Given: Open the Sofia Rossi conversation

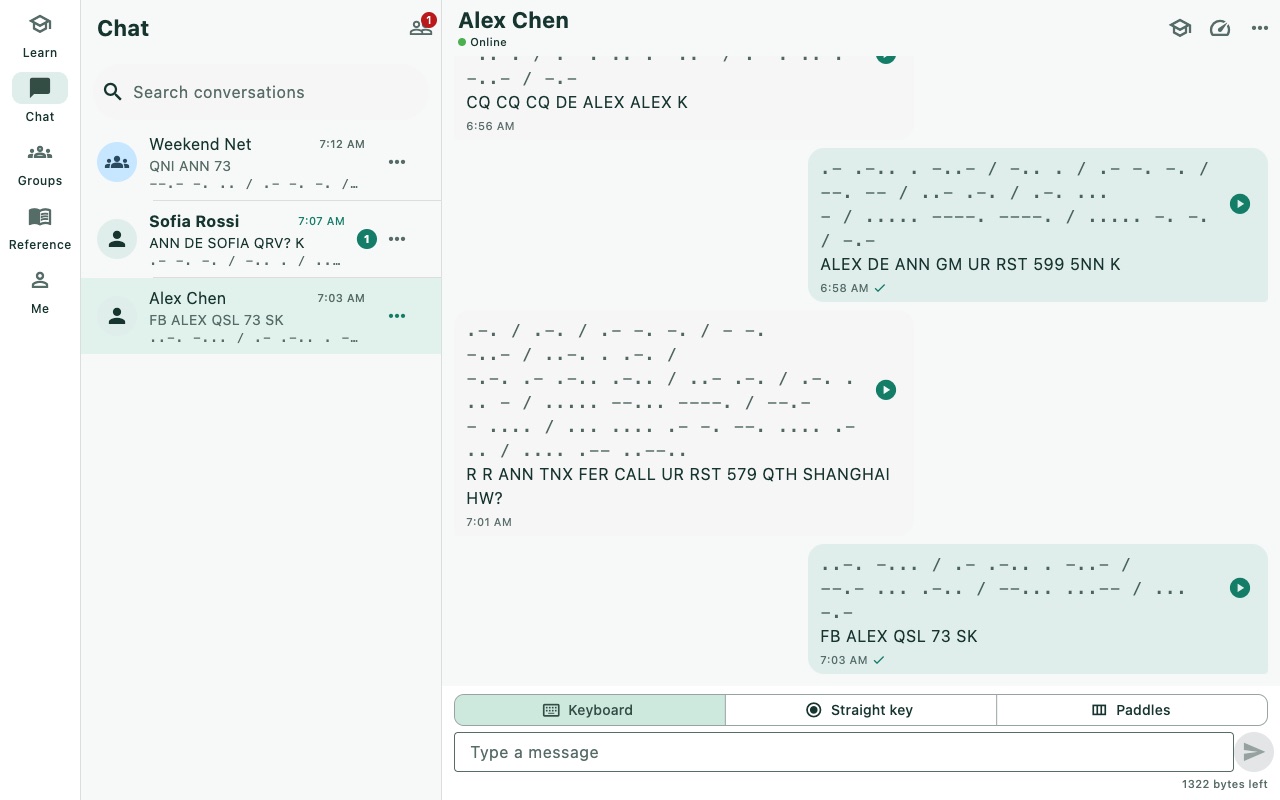Looking at the screenshot, I should [261, 239].
